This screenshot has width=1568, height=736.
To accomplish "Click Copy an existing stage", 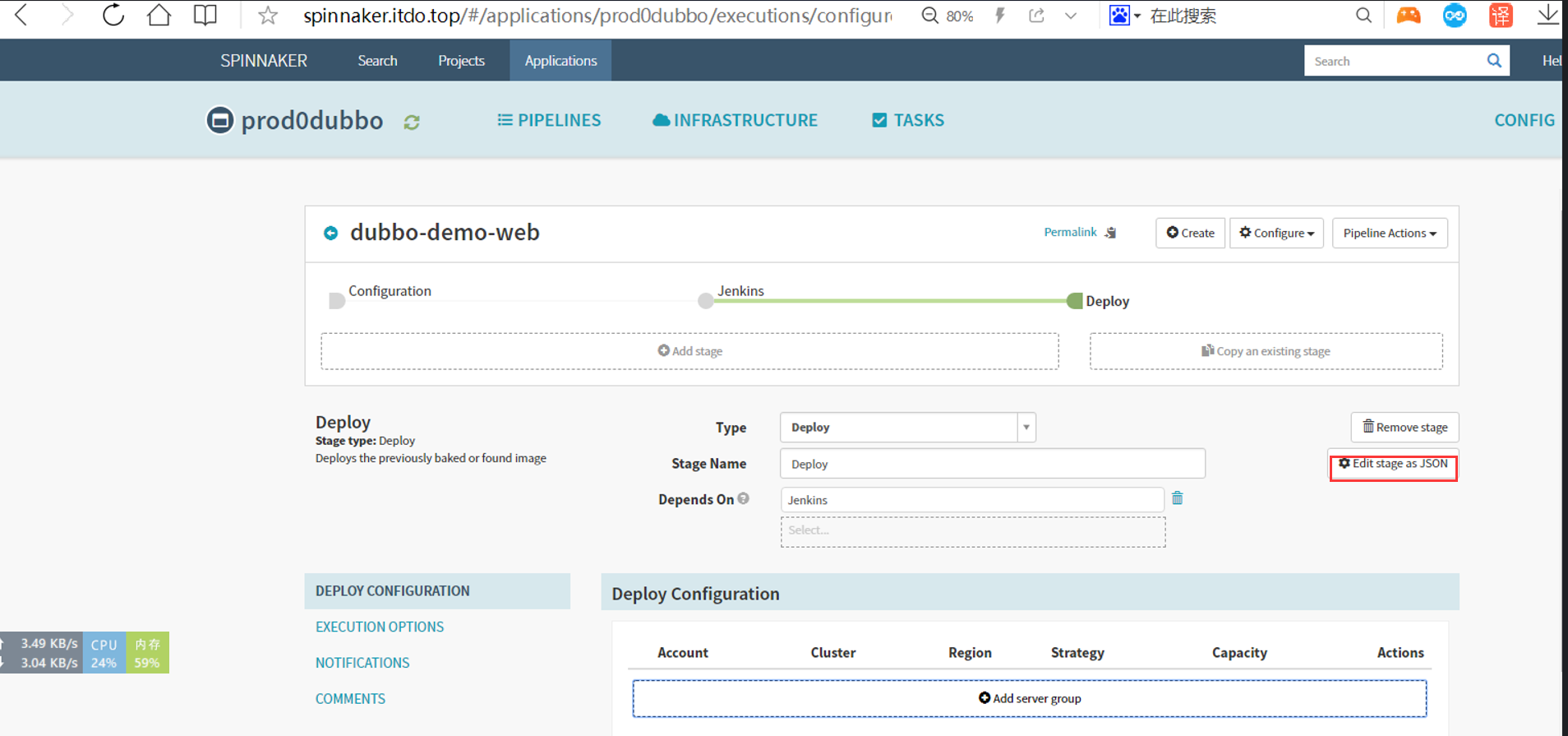I will point(1266,351).
